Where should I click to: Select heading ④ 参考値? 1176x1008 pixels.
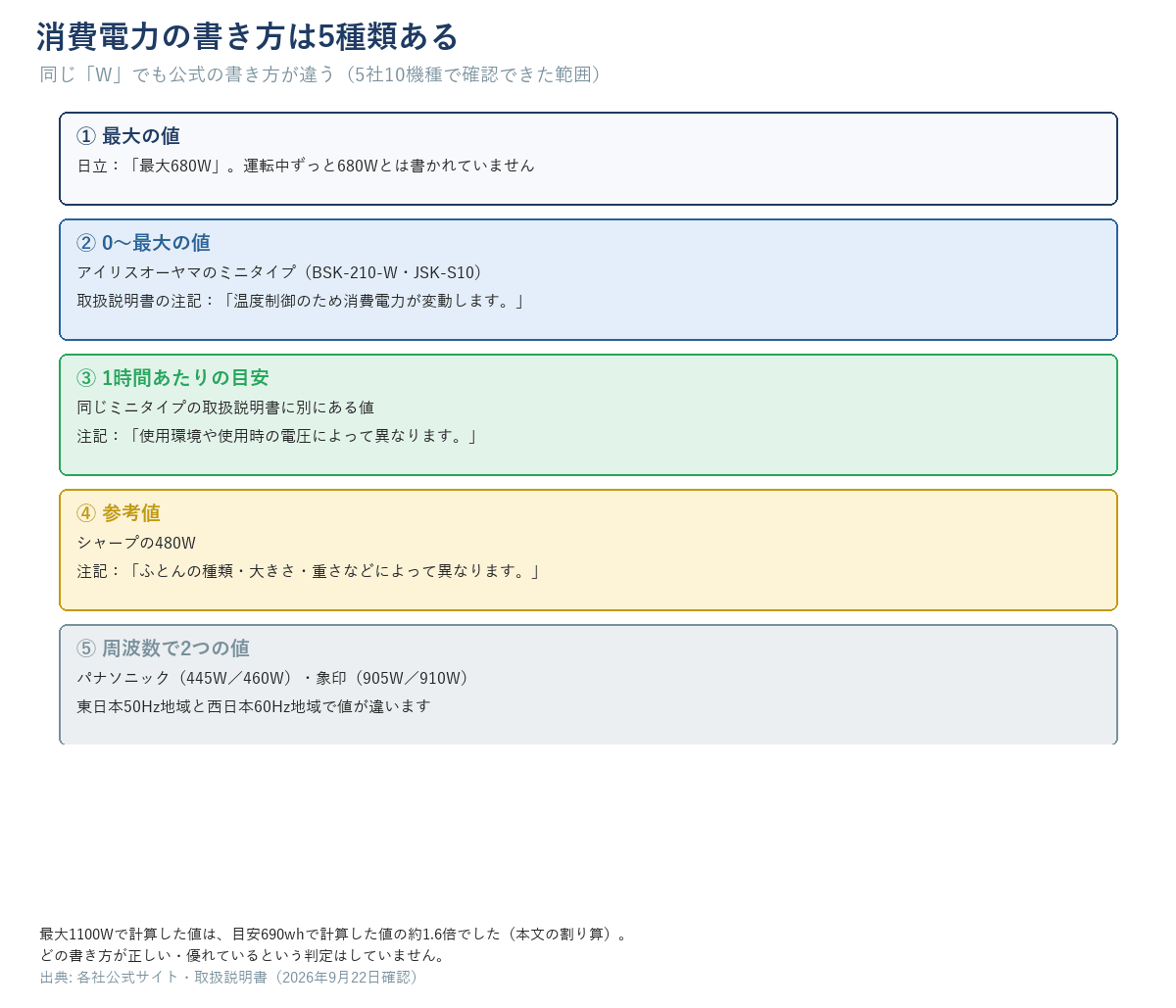(119, 513)
